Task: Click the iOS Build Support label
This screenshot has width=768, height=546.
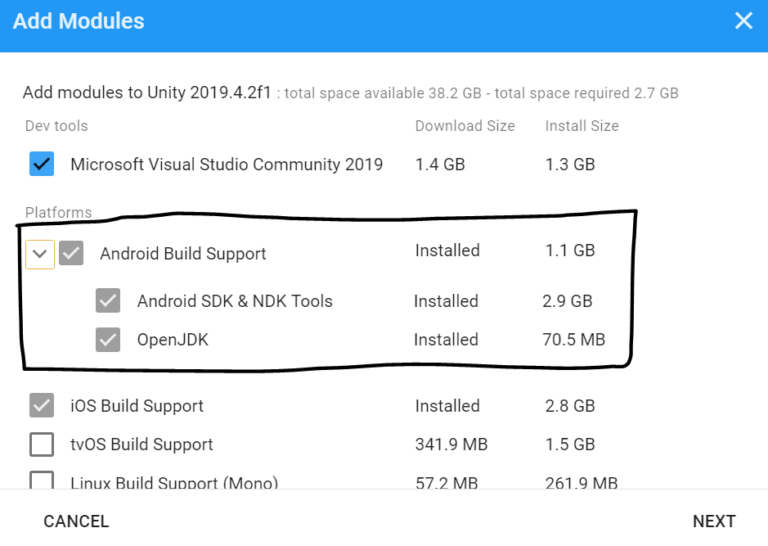Action: [137, 405]
